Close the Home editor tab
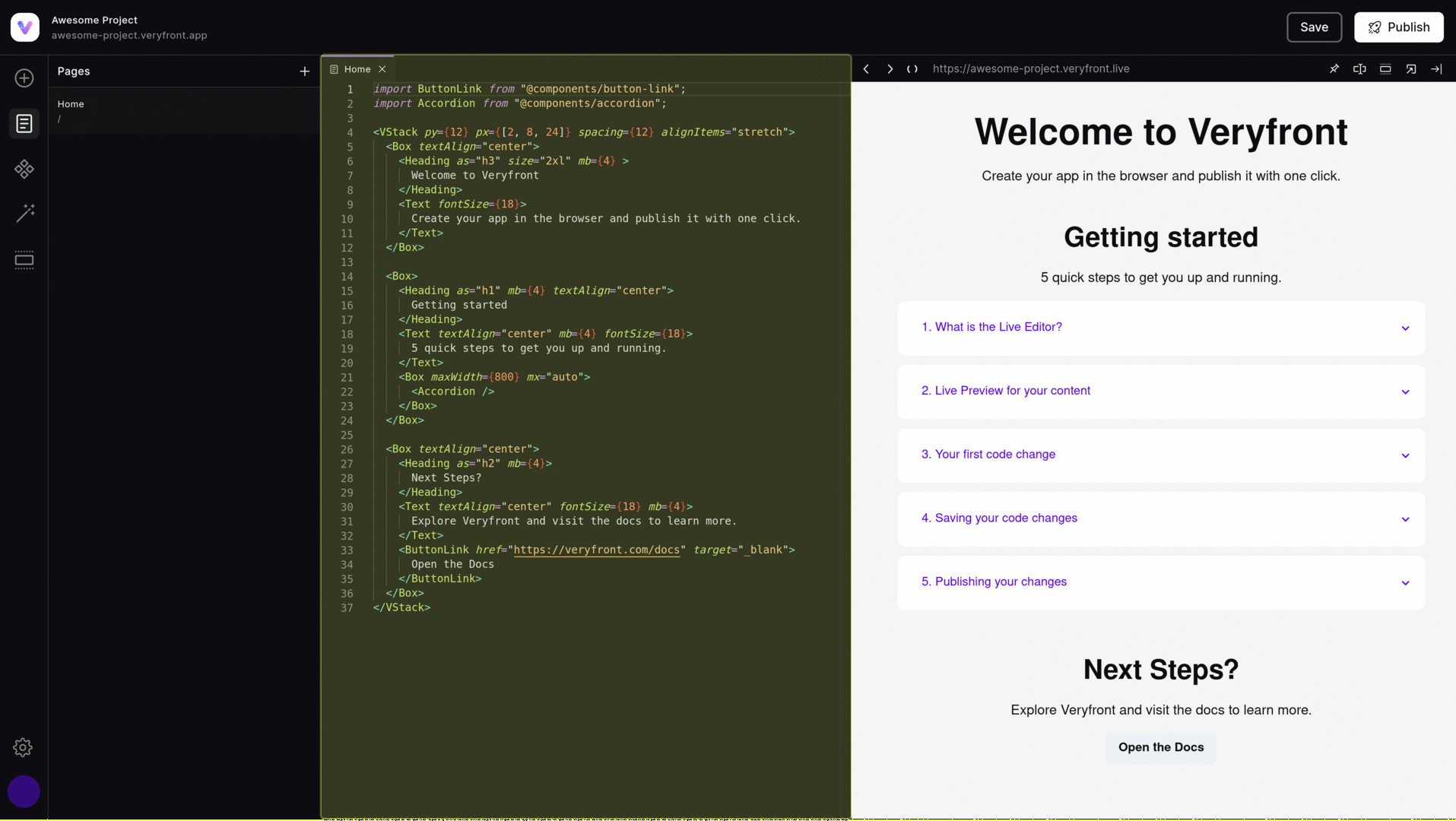This screenshot has height=821, width=1456. pyautogui.click(x=382, y=69)
